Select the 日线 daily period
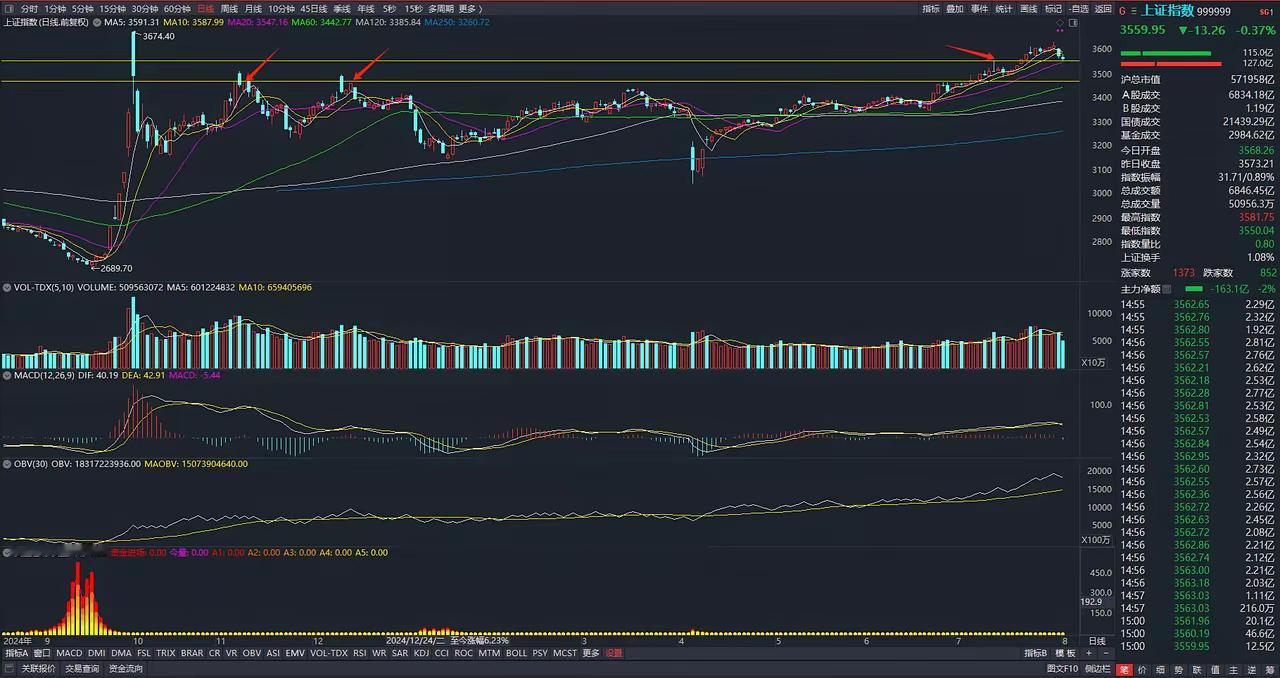This screenshot has height=678, width=1280. 206,8
